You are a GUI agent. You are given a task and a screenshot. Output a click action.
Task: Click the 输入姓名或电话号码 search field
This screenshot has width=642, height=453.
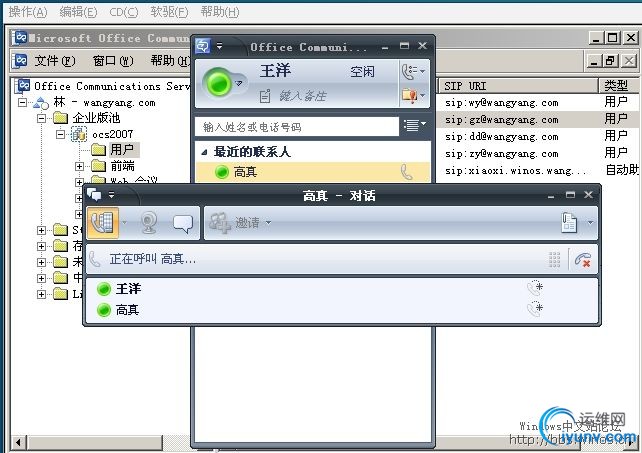[297, 127]
